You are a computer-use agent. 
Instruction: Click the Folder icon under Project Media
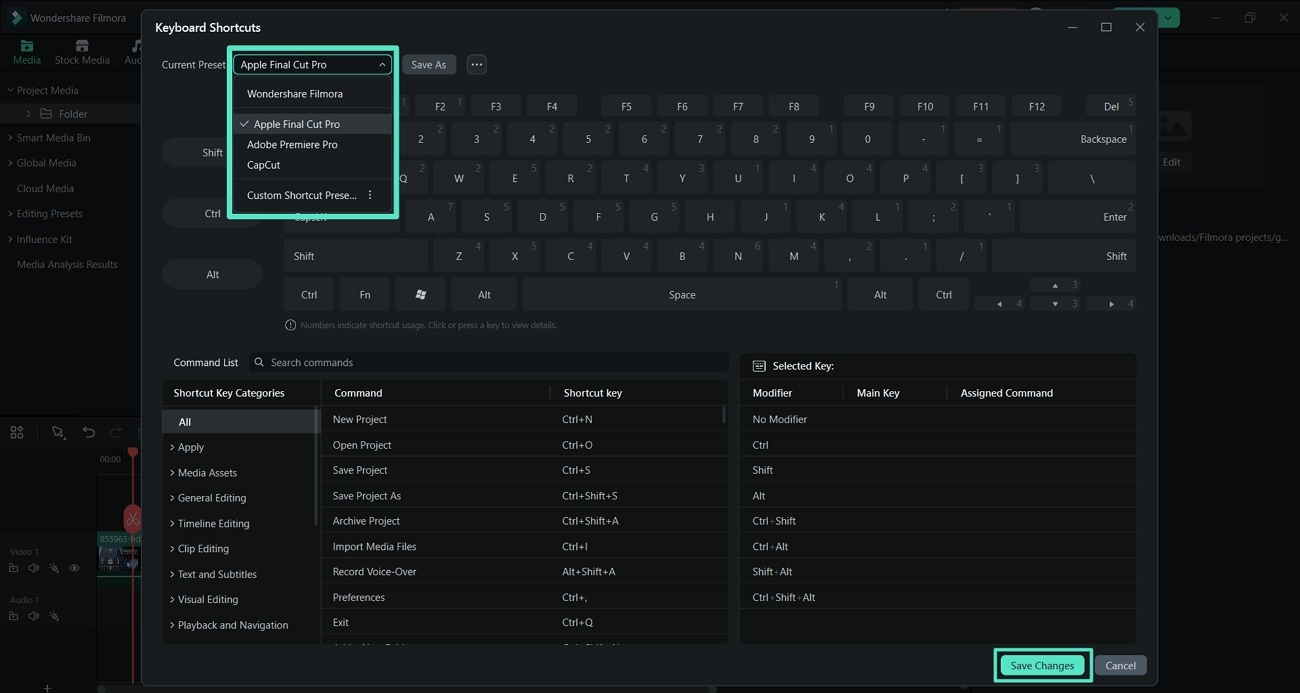[x=46, y=114]
